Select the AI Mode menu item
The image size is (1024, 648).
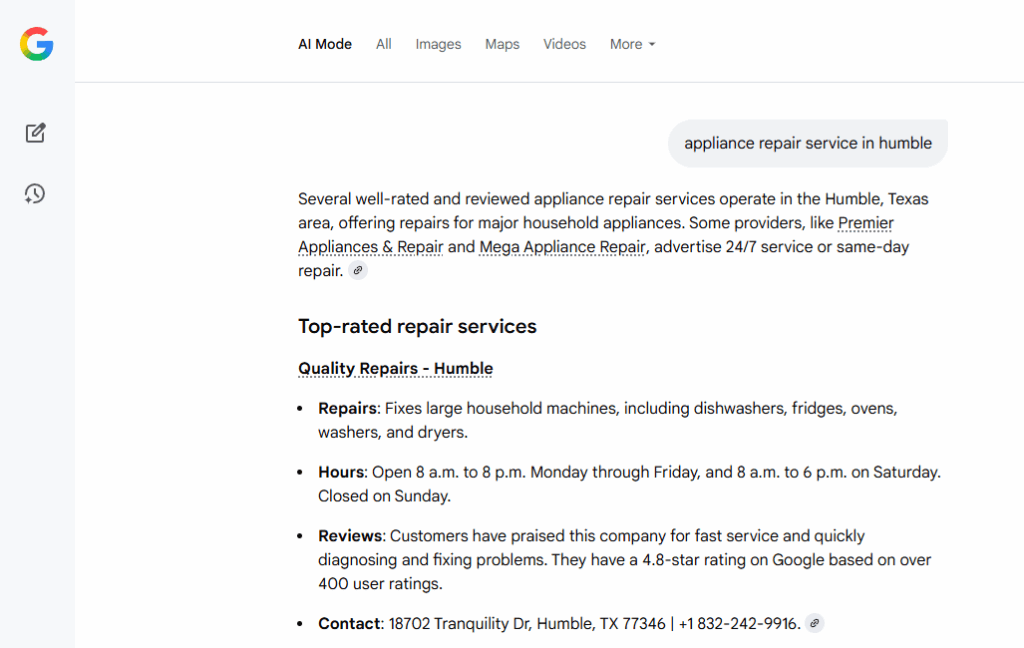tap(324, 44)
